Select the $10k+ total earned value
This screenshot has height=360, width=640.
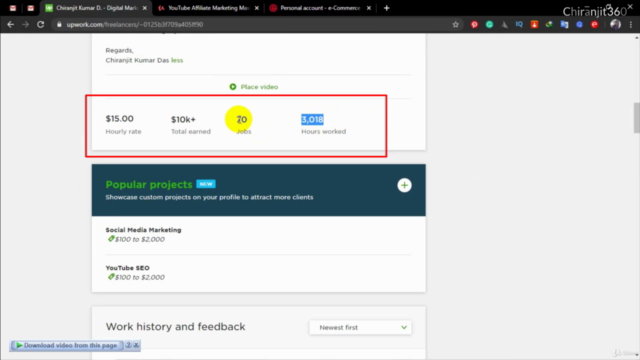(183, 119)
